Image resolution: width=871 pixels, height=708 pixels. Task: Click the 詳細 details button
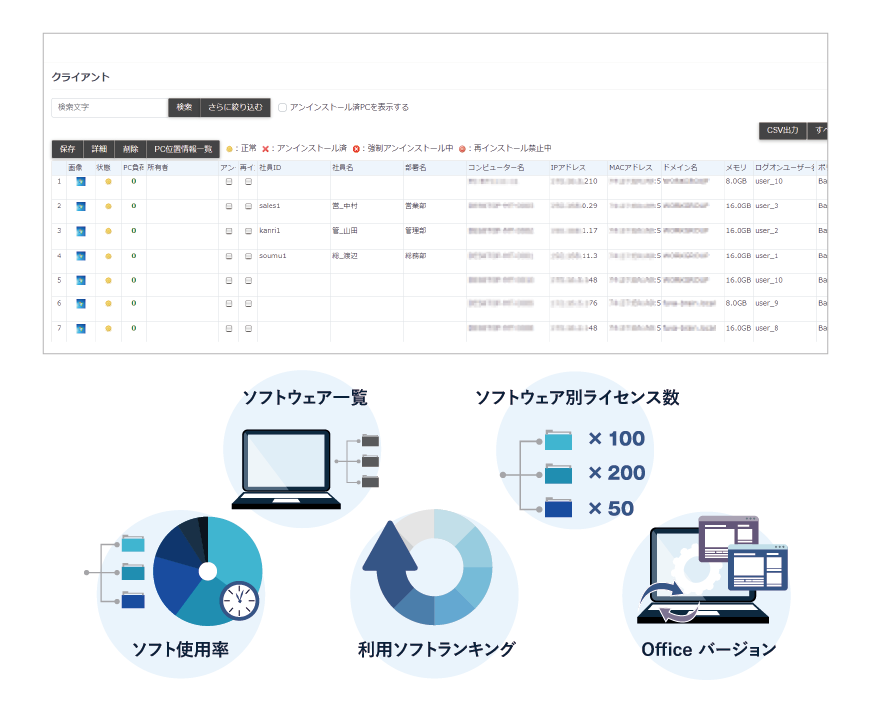tap(99, 149)
